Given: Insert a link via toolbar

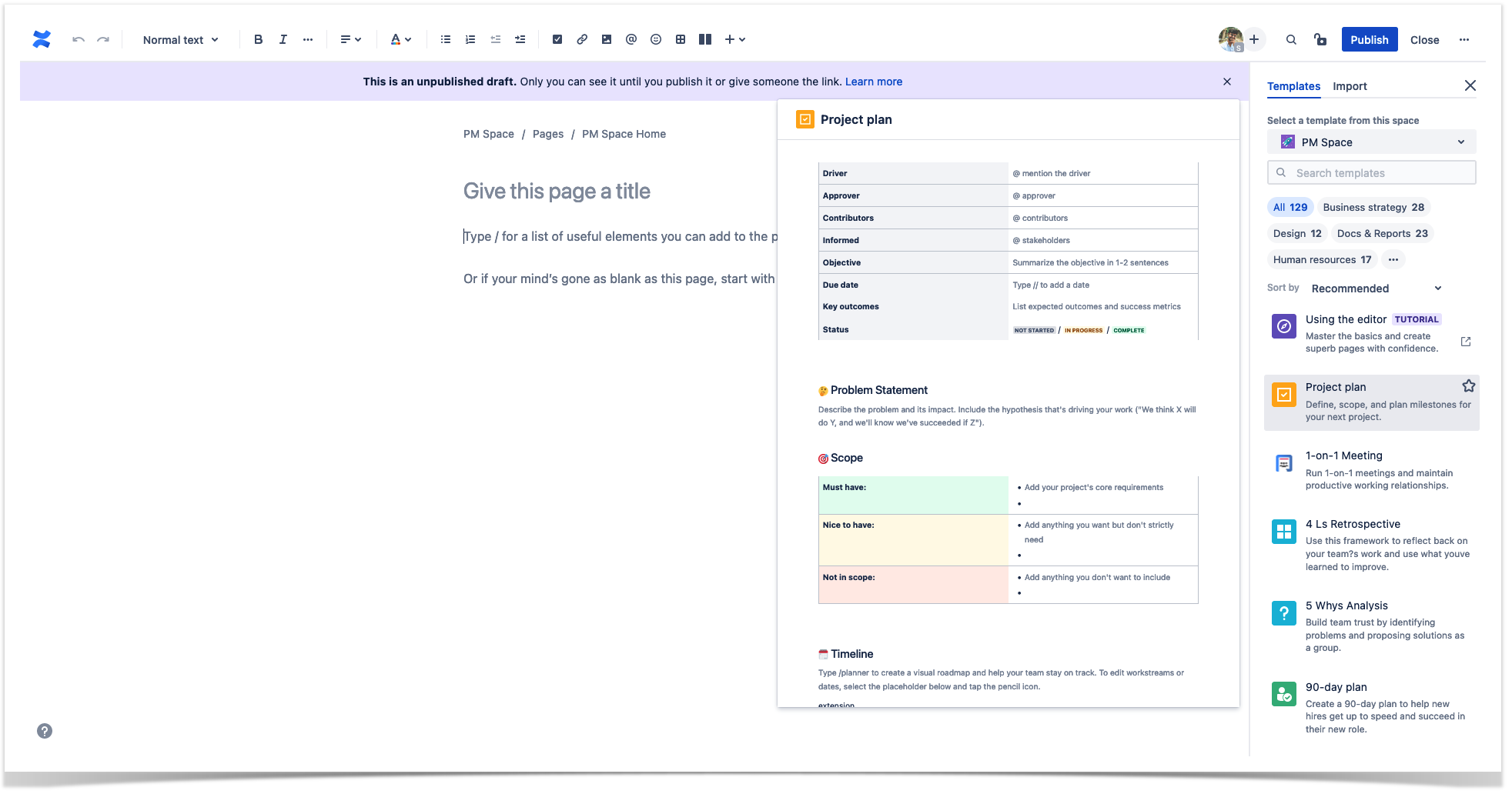Looking at the screenshot, I should pyautogui.click(x=582, y=39).
